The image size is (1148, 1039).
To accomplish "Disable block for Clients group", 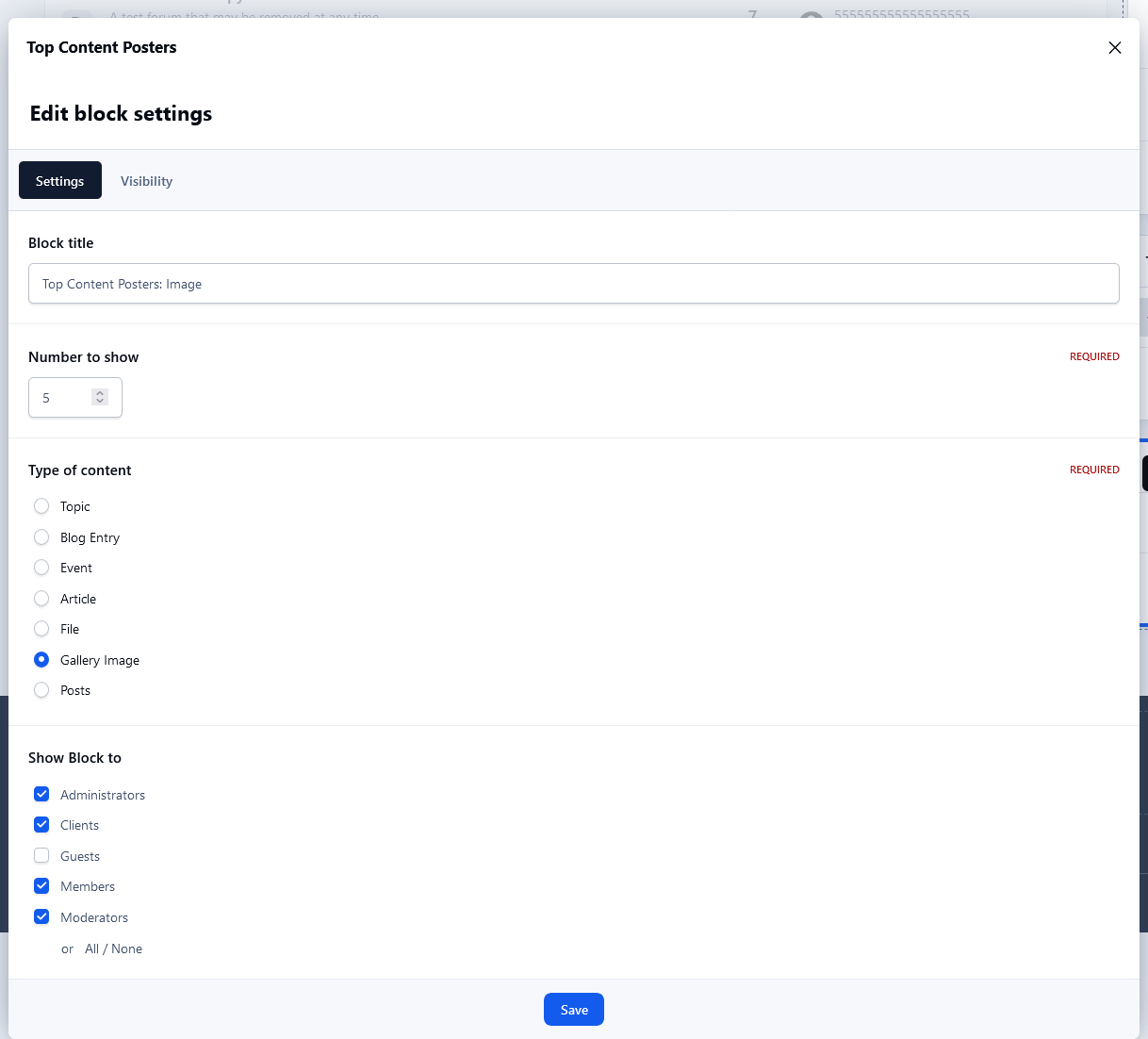I will pos(41,825).
